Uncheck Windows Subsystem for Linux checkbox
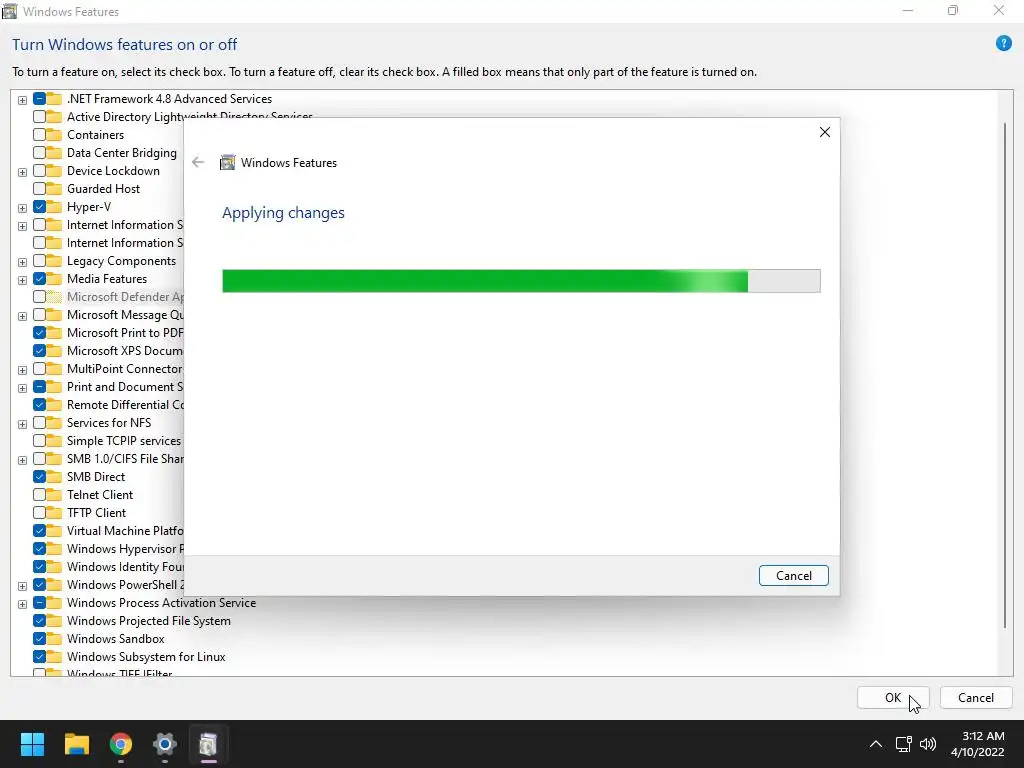 pyautogui.click(x=39, y=656)
